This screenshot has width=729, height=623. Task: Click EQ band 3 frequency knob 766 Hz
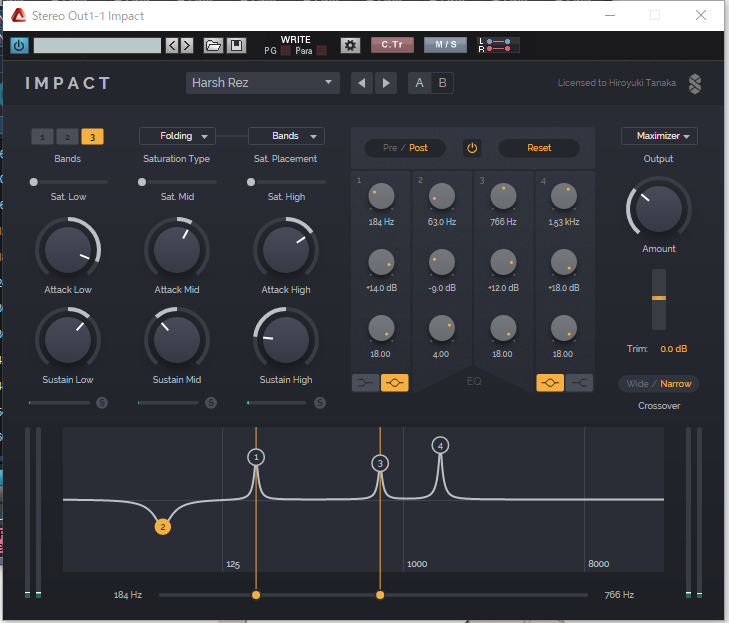(503, 196)
